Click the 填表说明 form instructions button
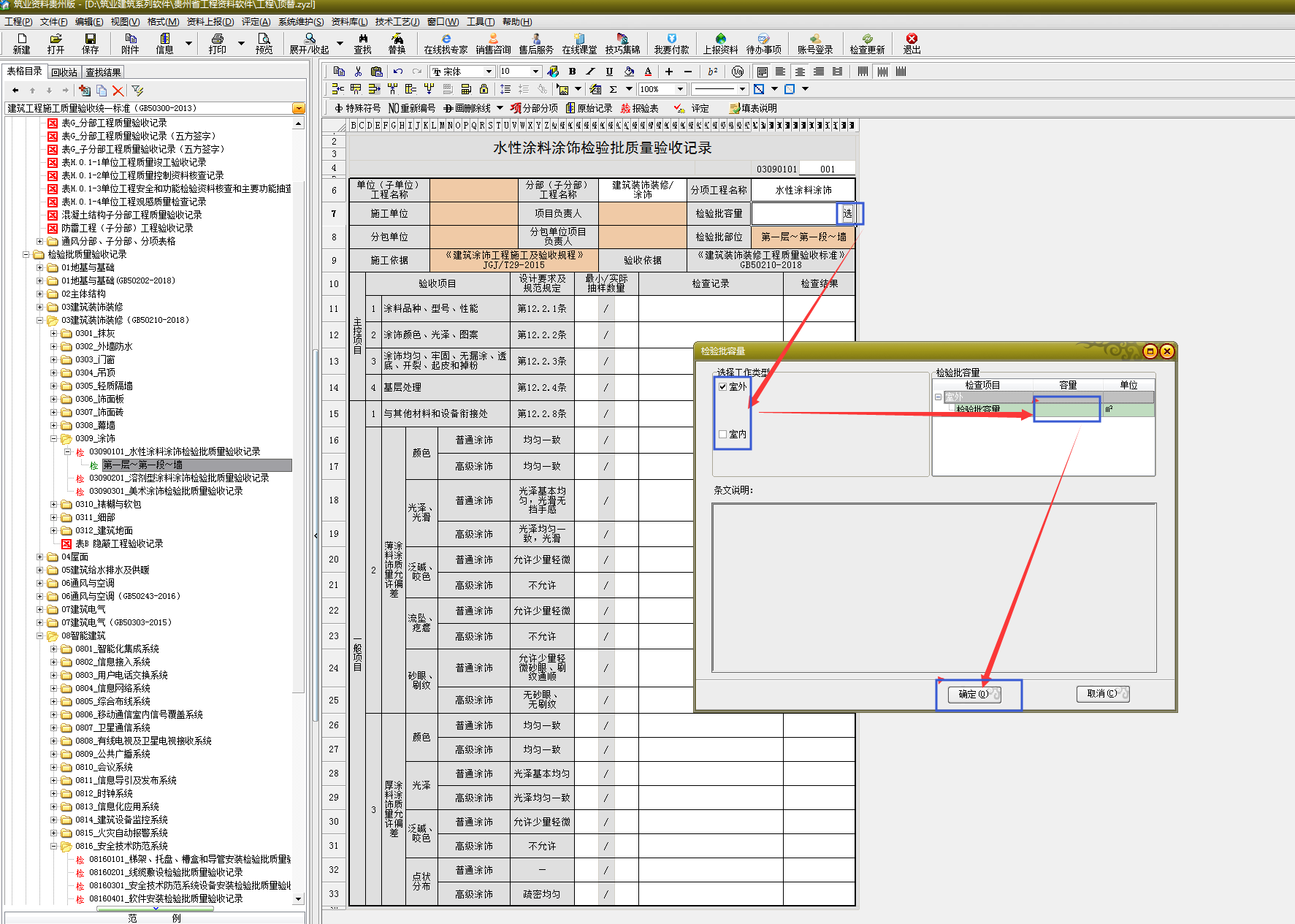1295x924 pixels. (x=753, y=108)
